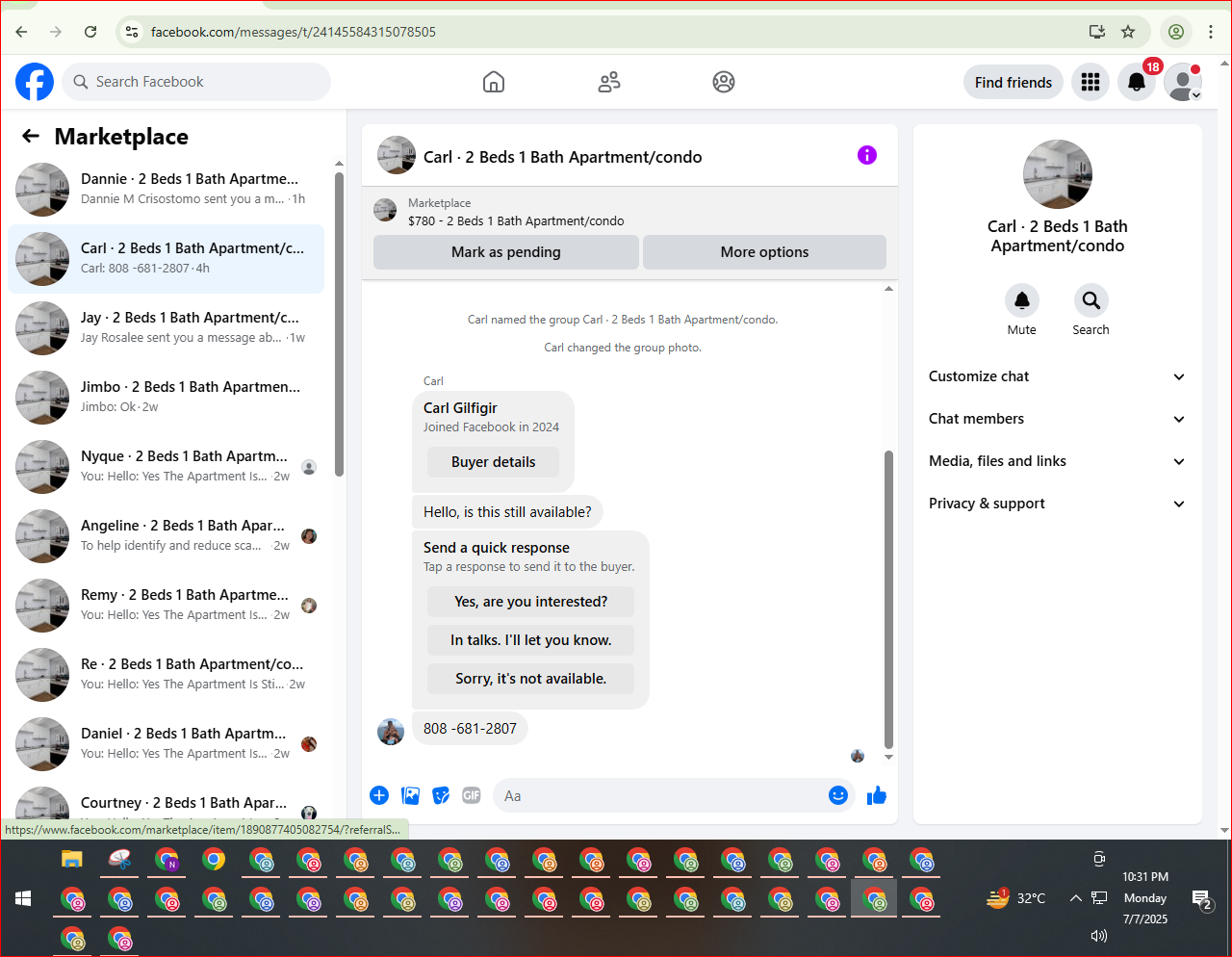Click the Aa message input box
This screenshot has width=1232, height=957.
pyautogui.click(x=657, y=796)
